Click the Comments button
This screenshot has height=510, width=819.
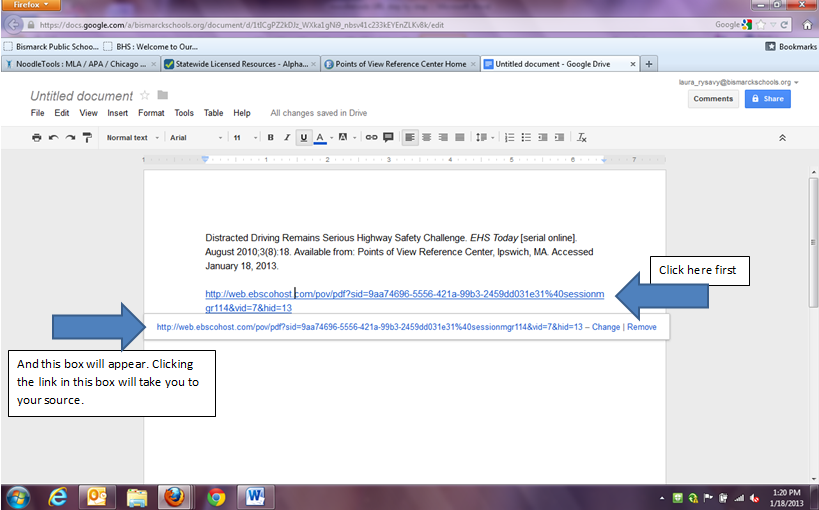click(713, 99)
